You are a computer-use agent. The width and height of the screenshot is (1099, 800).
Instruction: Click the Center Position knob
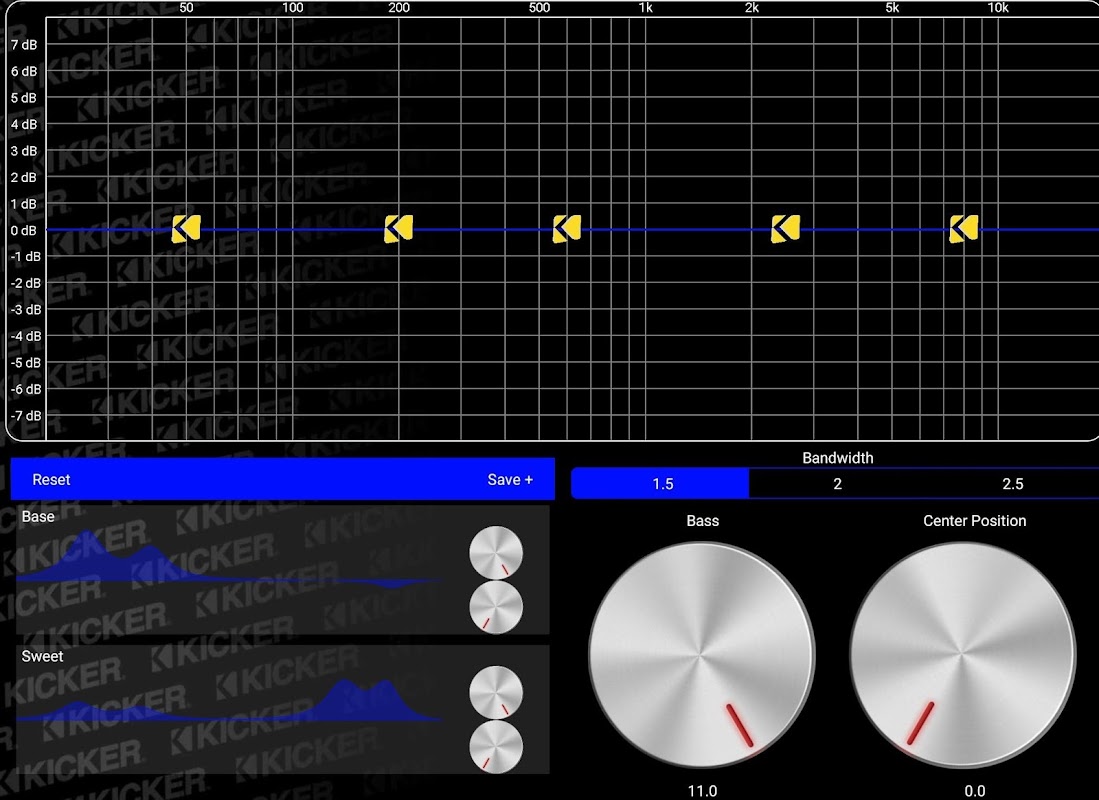pyautogui.click(x=962, y=655)
